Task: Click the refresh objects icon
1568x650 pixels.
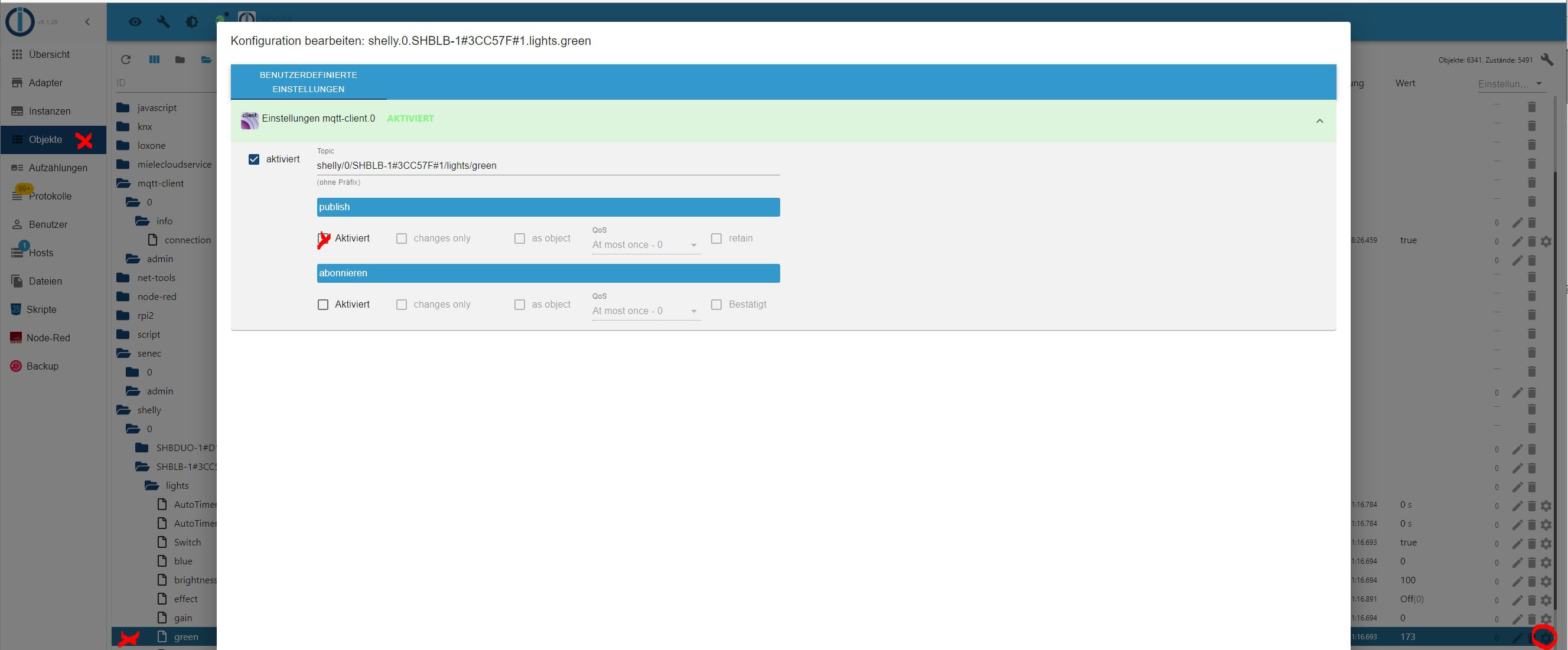Action: [x=126, y=60]
